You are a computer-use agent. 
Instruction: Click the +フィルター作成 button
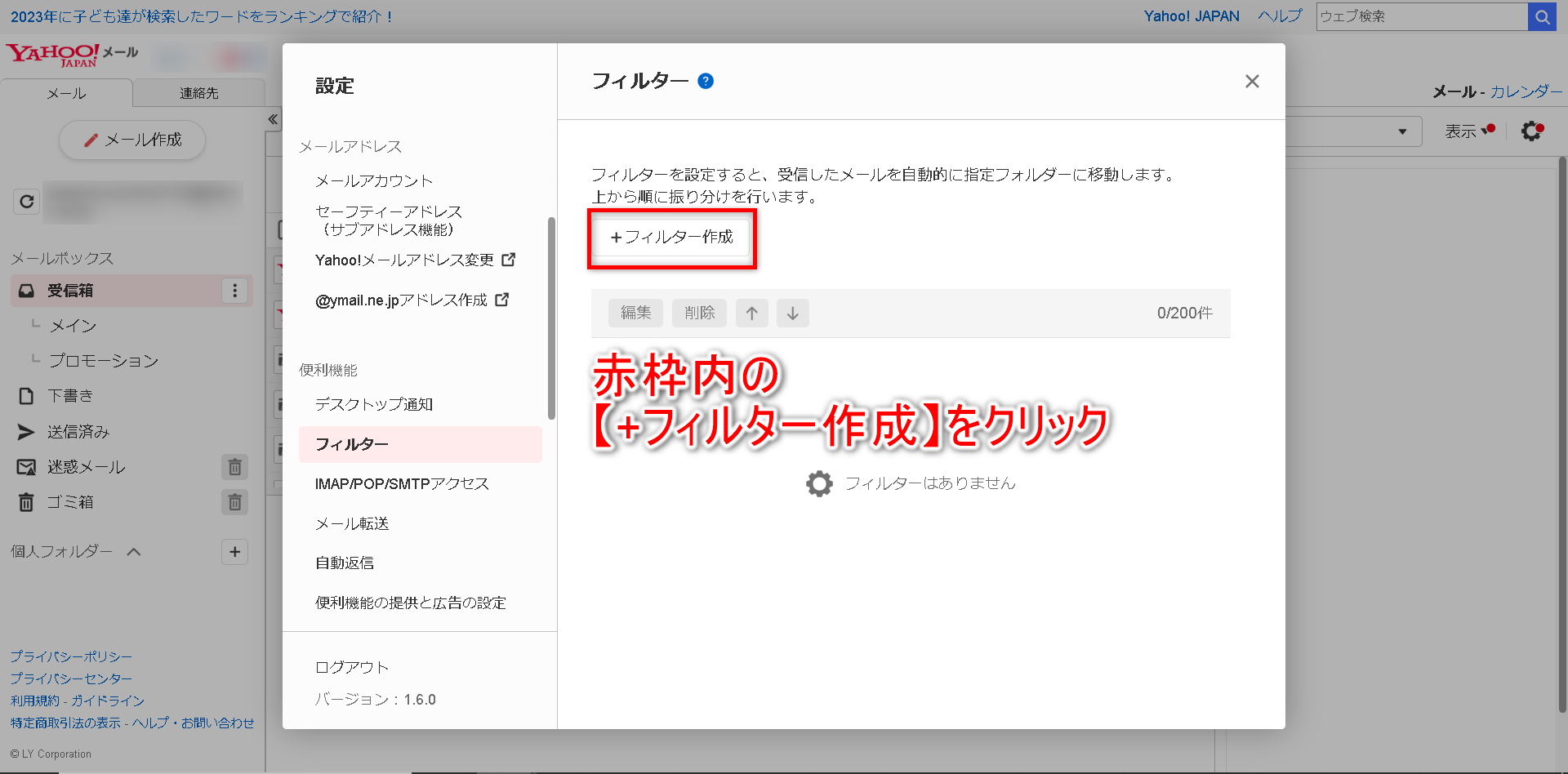tap(671, 237)
